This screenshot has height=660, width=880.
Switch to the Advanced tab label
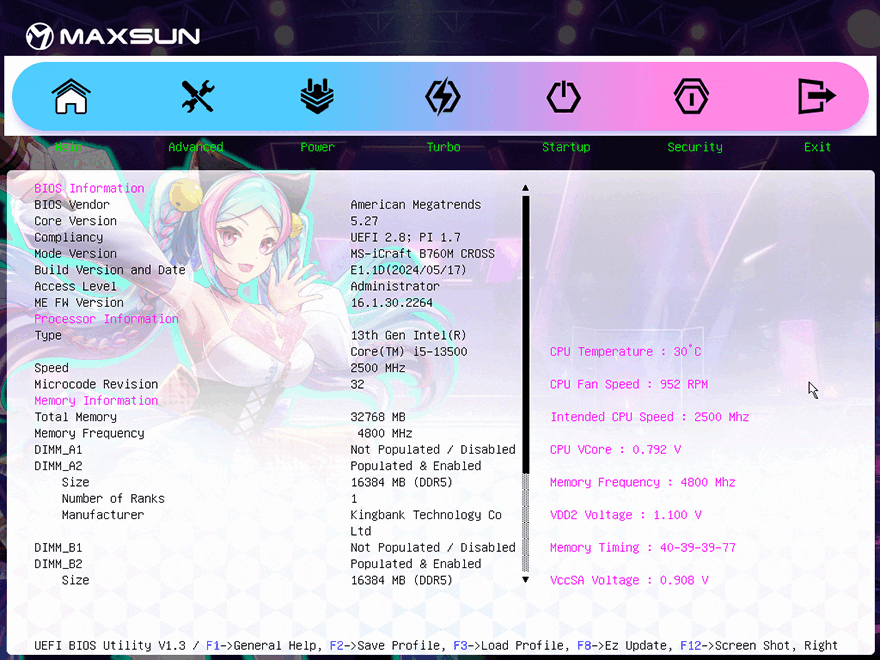point(196,147)
